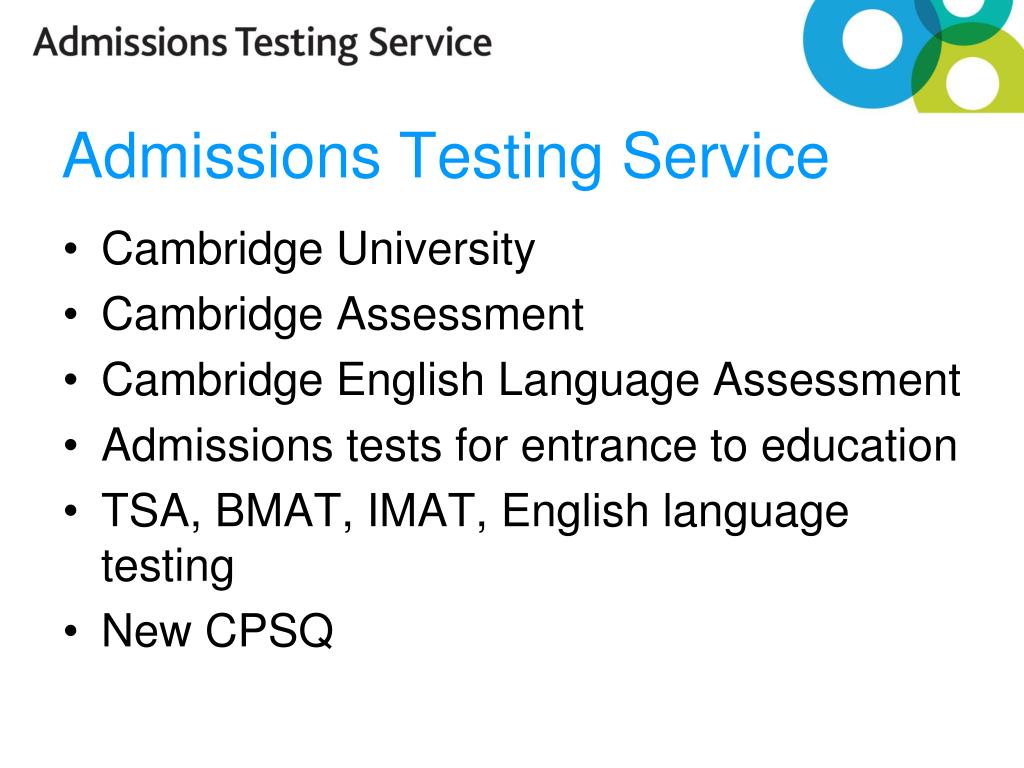1024x768 pixels.
Task: Click the word testing on wrapped line
Action: click(167, 566)
